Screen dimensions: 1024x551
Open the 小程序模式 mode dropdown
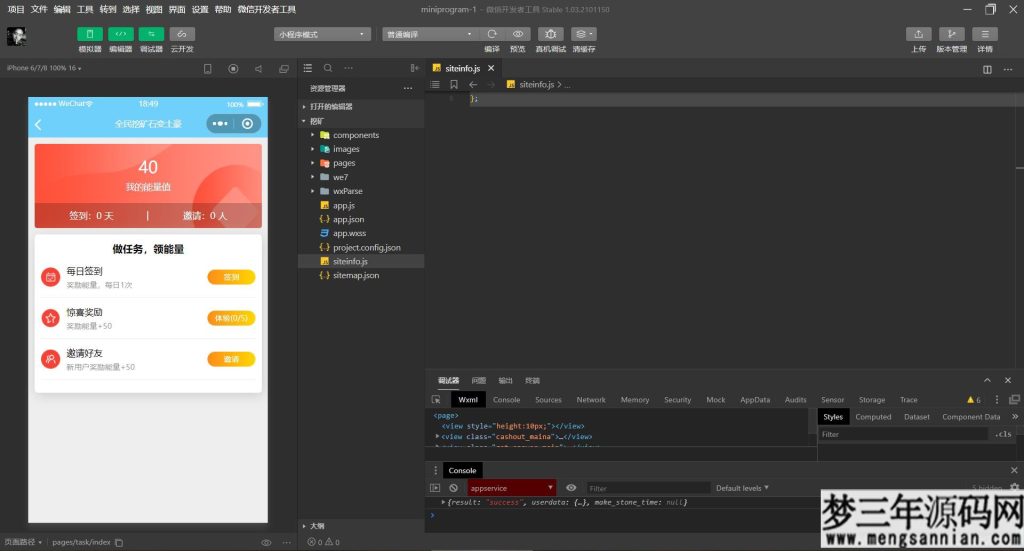(x=322, y=34)
